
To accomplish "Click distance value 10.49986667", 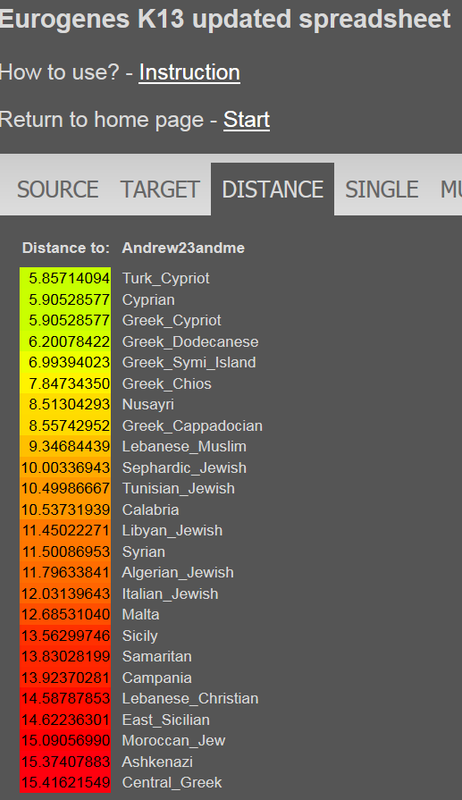I will (x=65, y=488).
